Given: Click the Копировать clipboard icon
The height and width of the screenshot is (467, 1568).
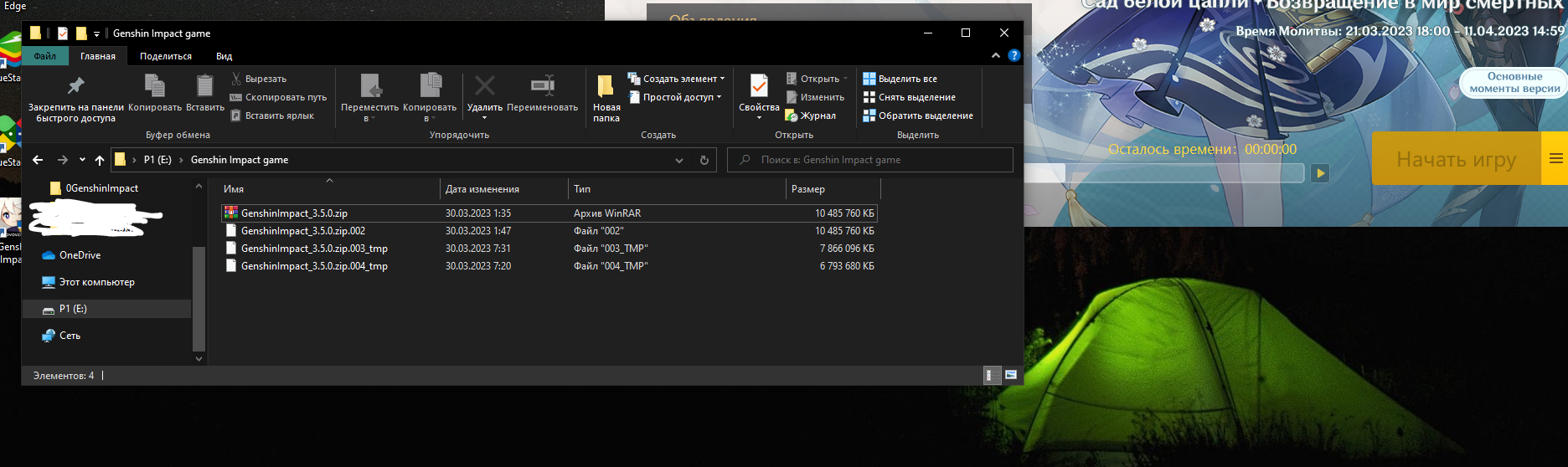Looking at the screenshot, I should 155,85.
